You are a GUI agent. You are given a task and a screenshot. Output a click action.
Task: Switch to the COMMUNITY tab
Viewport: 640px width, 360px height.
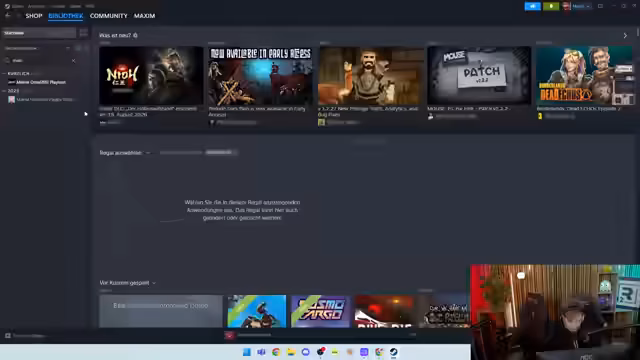pyautogui.click(x=109, y=16)
